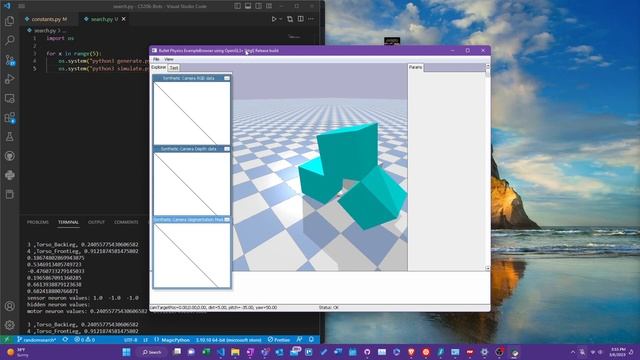Viewport: 640px width, 360px height.
Task: Open the Accounts icon in VS Code
Action: 9,306
